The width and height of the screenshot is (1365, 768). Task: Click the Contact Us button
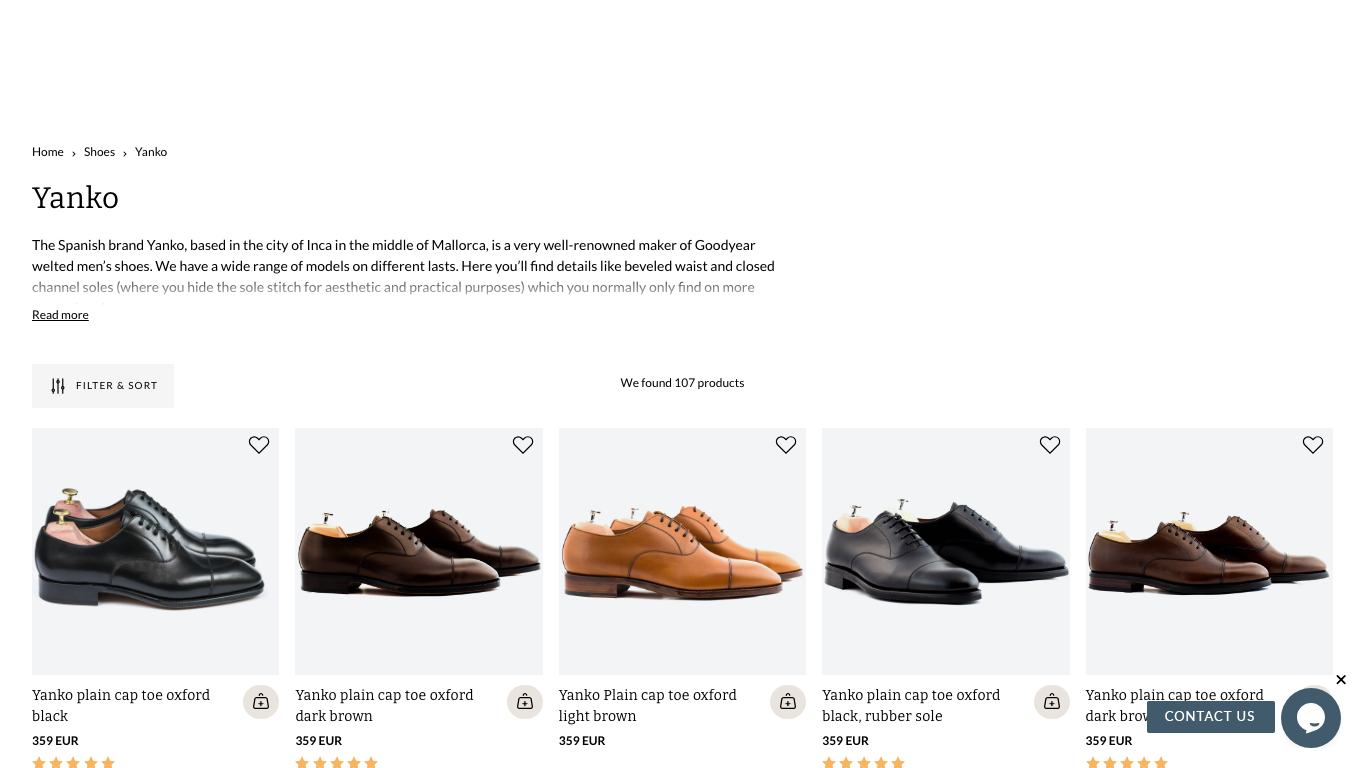1210,717
